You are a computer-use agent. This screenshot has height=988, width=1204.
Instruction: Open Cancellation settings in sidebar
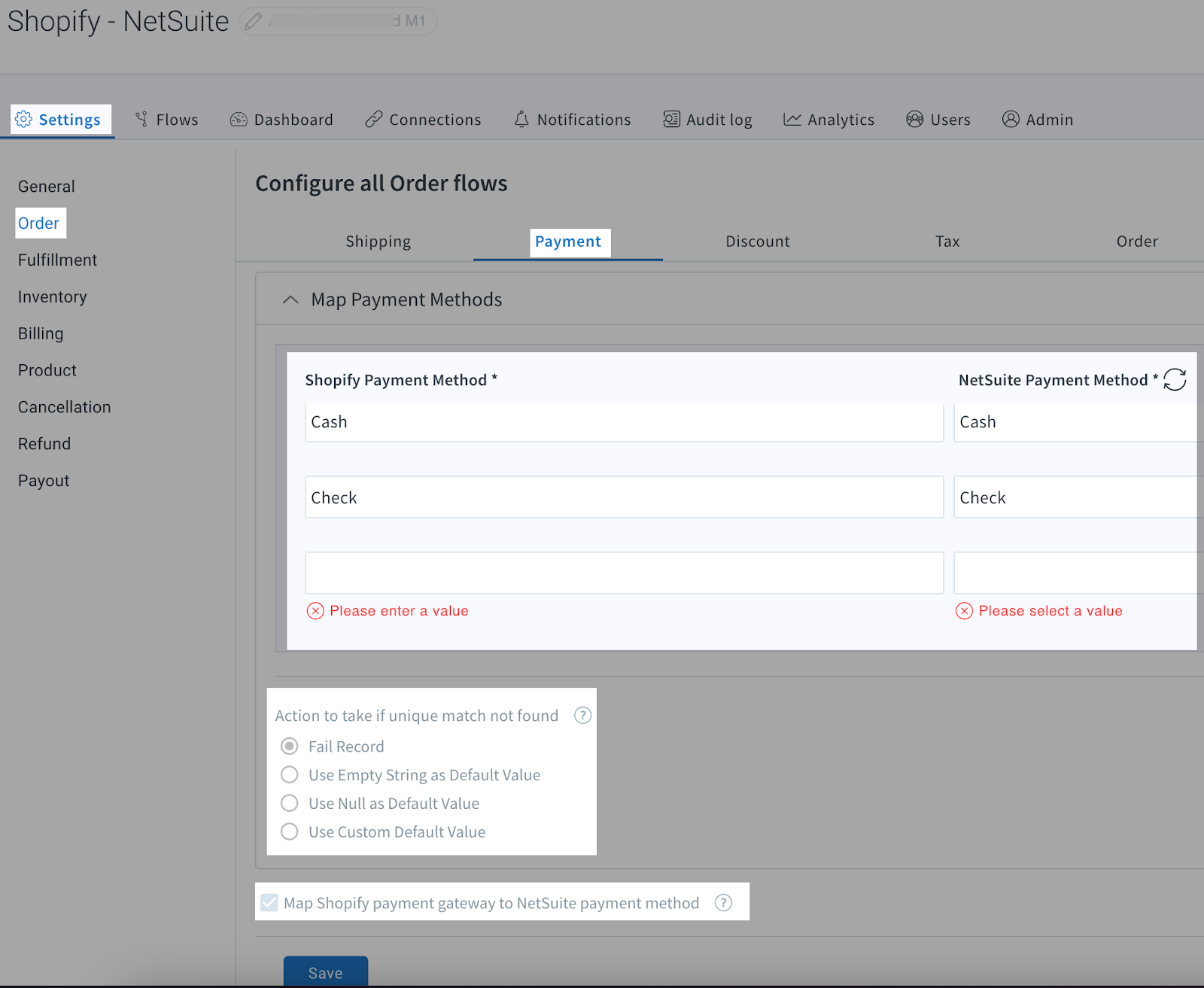(65, 407)
